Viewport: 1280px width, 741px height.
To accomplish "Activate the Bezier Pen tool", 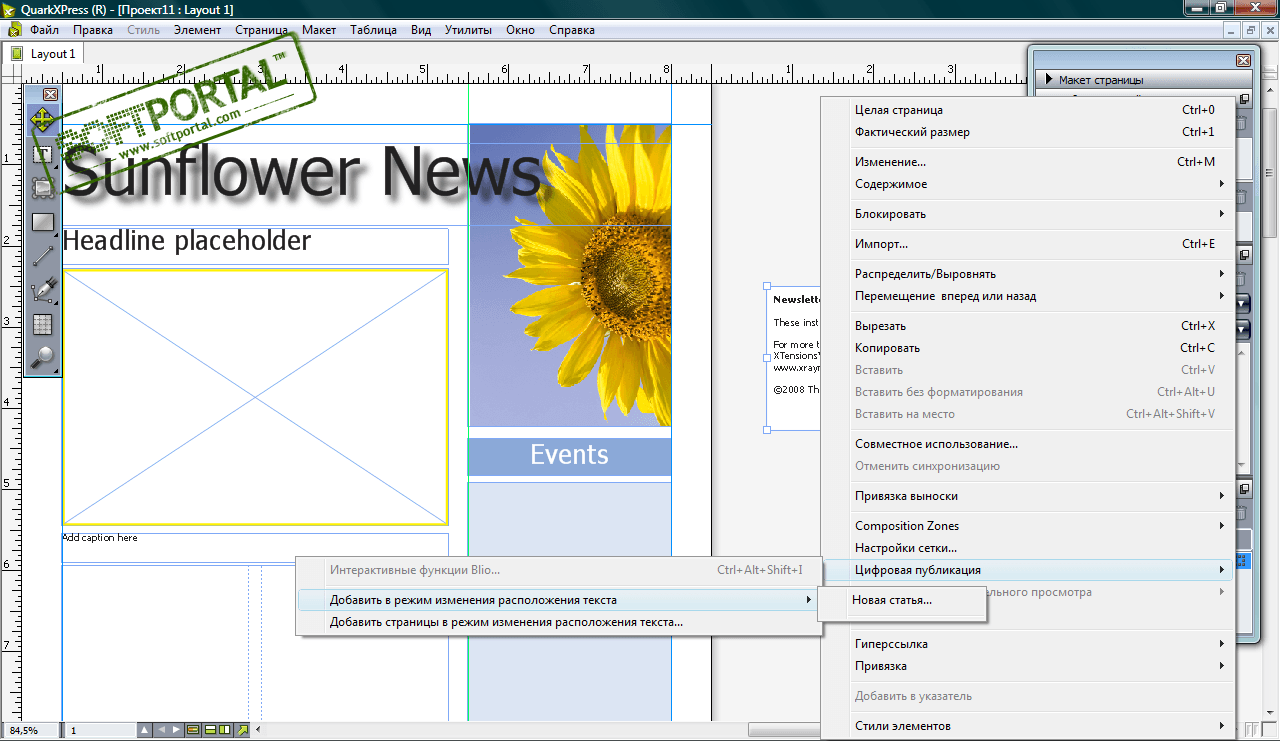I will coord(42,291).
